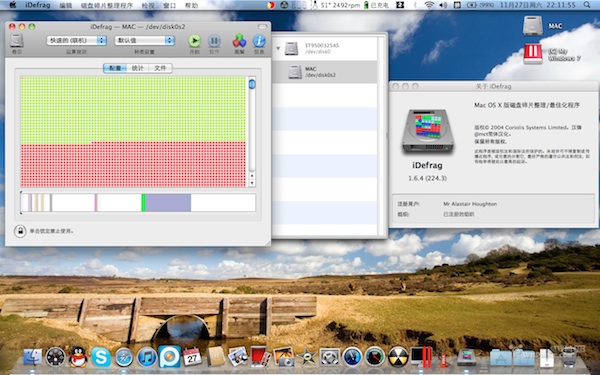
Task: Select the volume icon in the iDefrag toolbar
Action: (x=17, y=41)
